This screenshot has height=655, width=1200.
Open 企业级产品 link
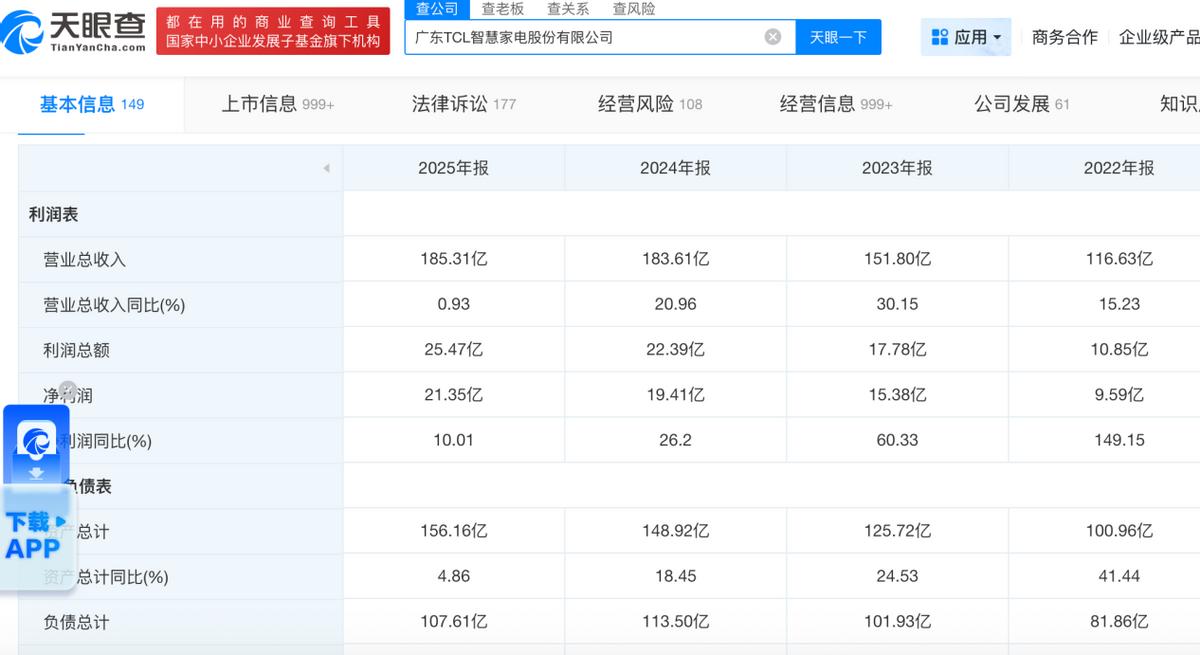click(1159, 37)
